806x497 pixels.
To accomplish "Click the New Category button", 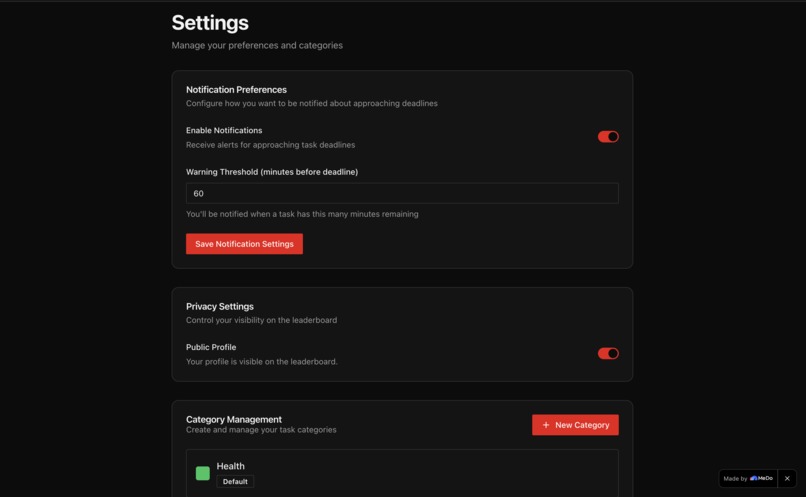I will pos(575,425).
